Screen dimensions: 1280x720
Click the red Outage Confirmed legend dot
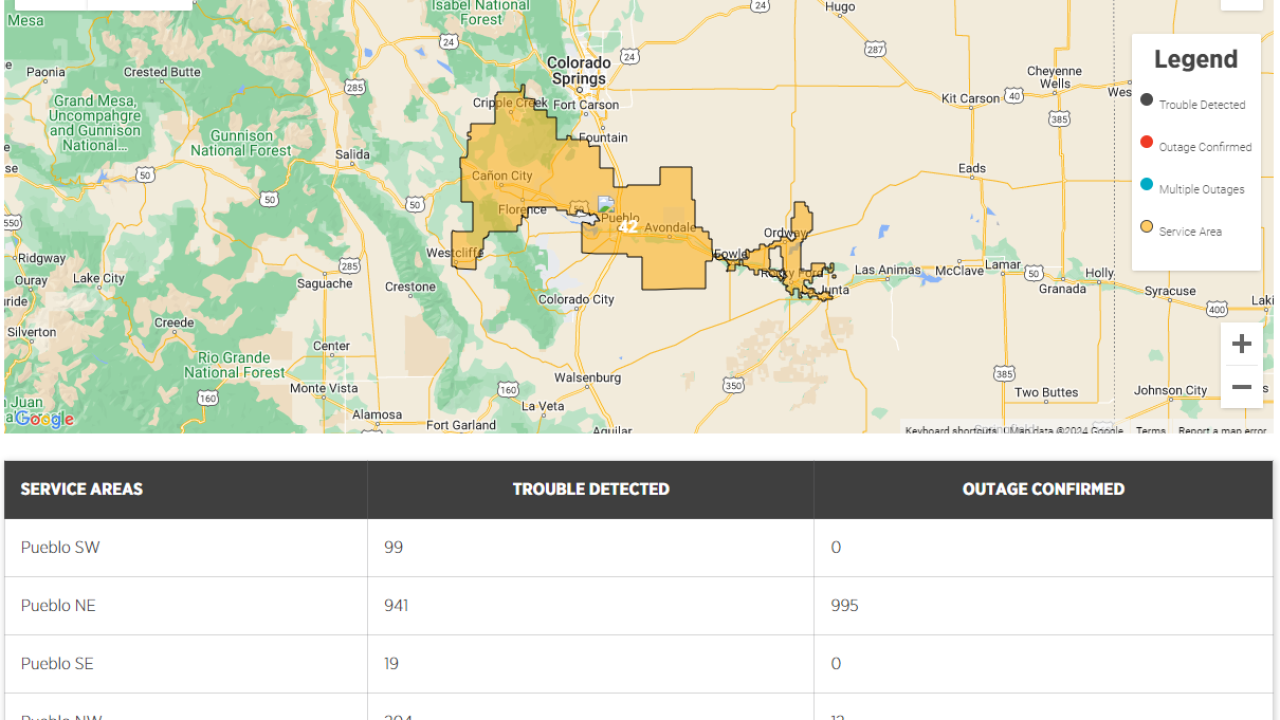point(1147,142)
